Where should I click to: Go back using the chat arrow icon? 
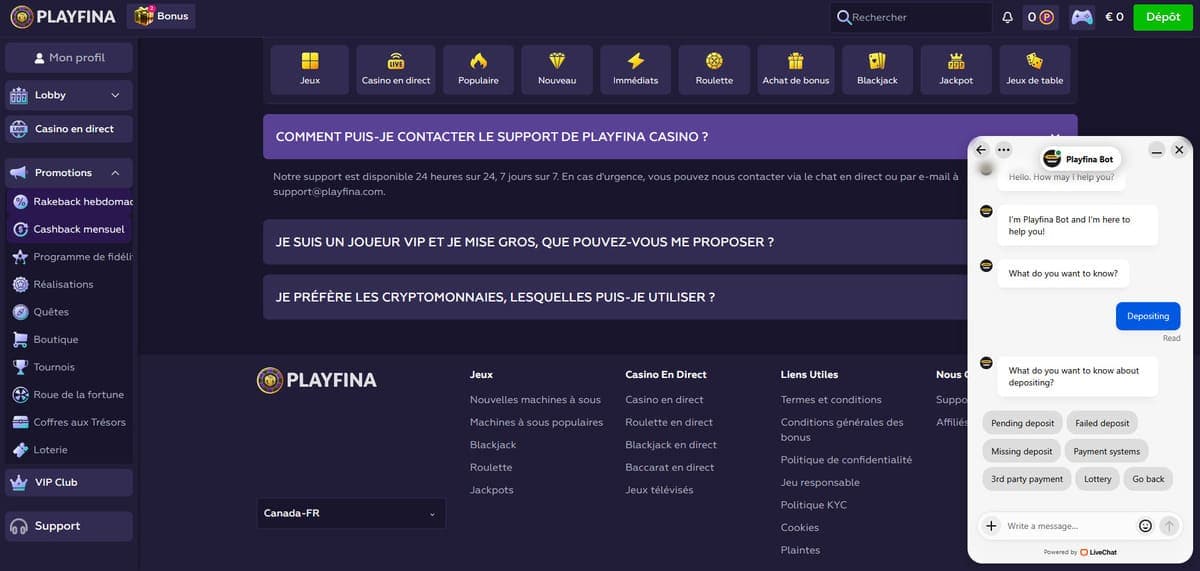(981, 150)
